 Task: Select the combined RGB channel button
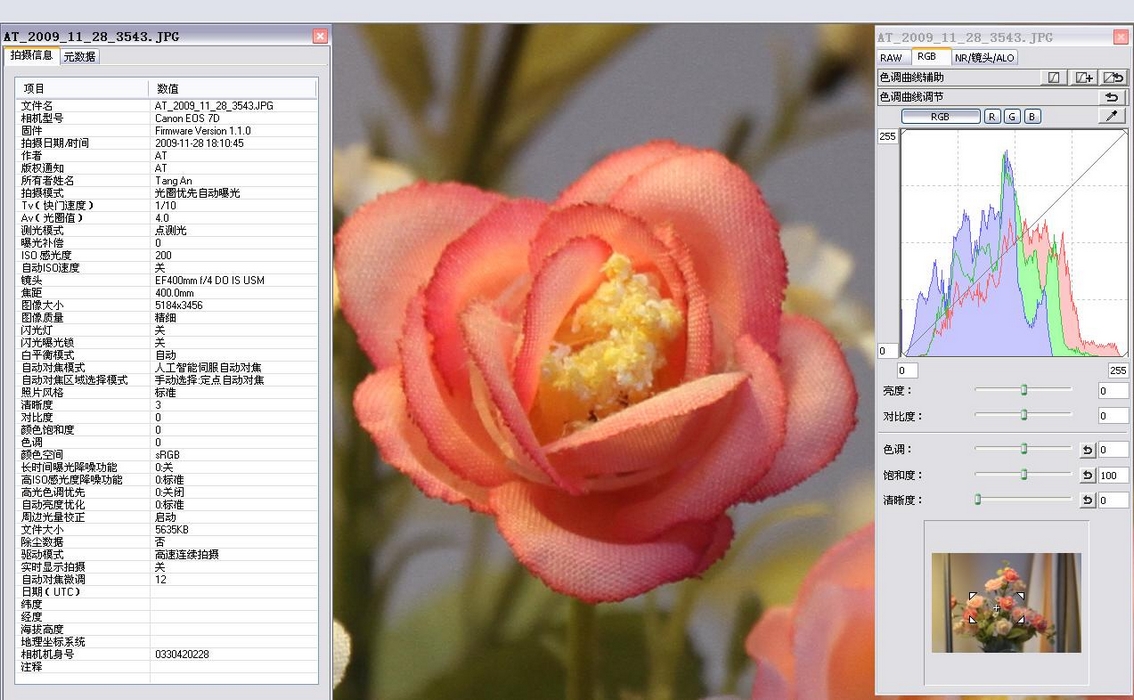pyautogui.click(x=940, y=116)
